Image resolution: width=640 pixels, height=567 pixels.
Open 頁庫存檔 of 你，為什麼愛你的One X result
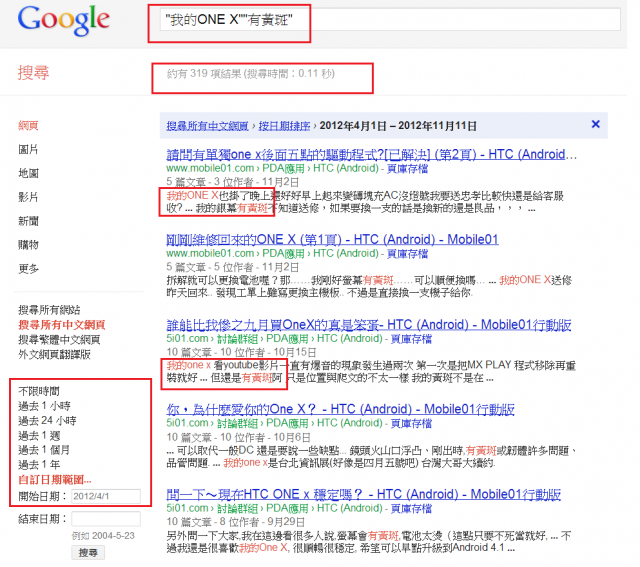coord(411,423)
